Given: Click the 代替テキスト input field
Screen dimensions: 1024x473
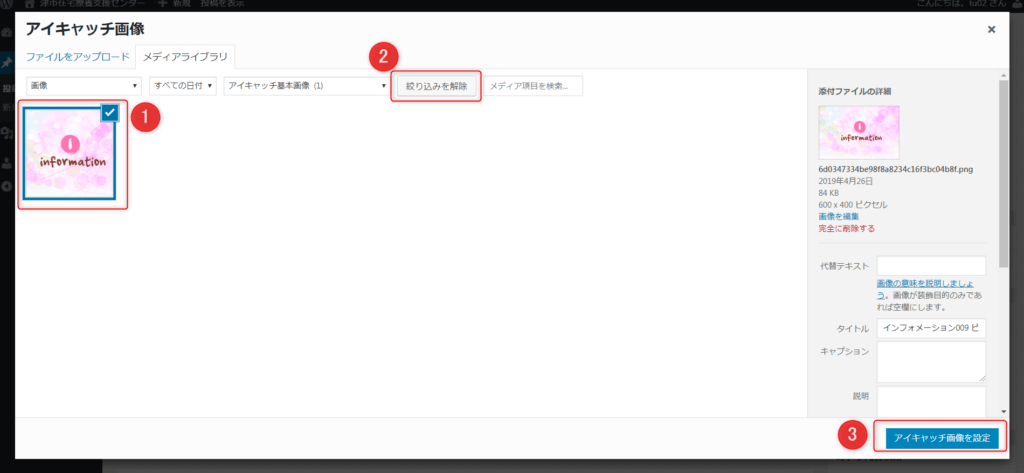Looking at the screenshot, I should [x=931, y=265].
